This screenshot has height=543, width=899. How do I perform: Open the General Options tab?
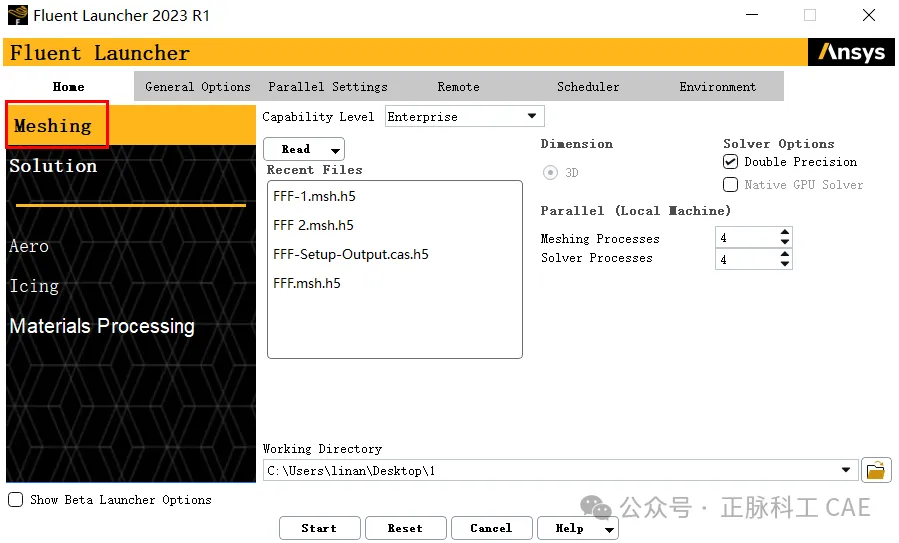(x=198, y=87)
